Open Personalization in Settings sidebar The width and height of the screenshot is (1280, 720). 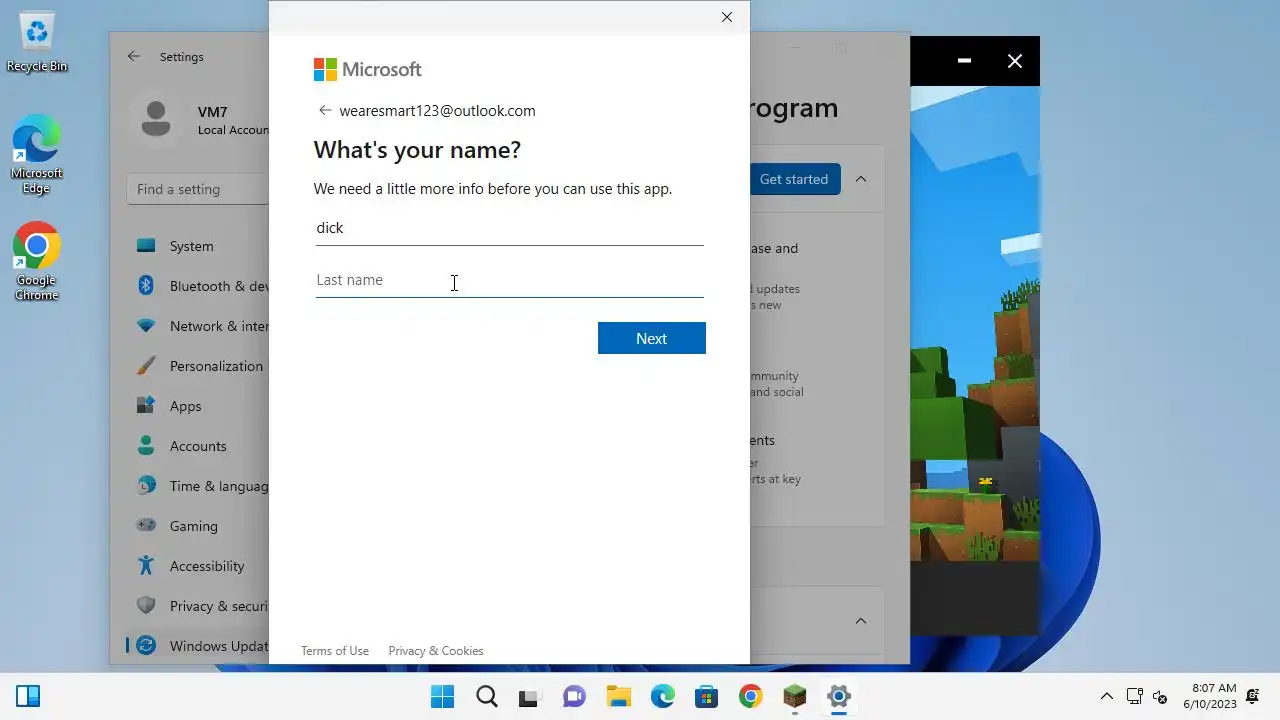click(198, 366)
